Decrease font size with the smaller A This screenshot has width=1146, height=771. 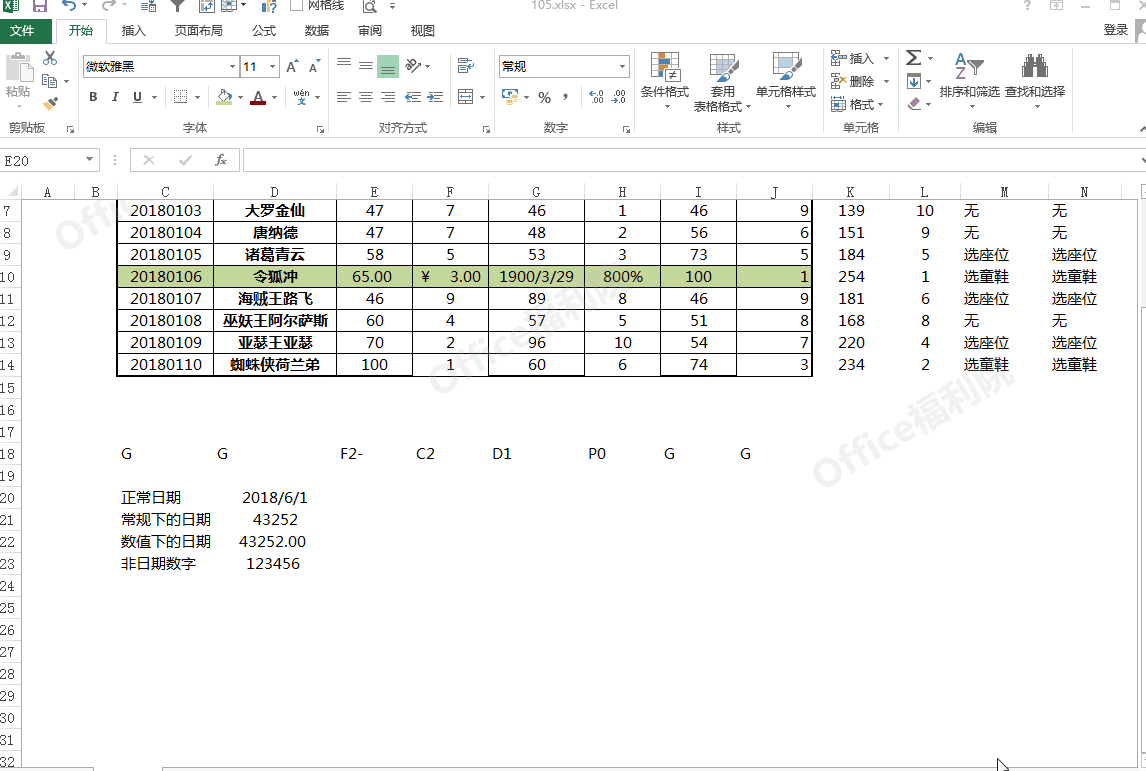[x=314, y=67]
